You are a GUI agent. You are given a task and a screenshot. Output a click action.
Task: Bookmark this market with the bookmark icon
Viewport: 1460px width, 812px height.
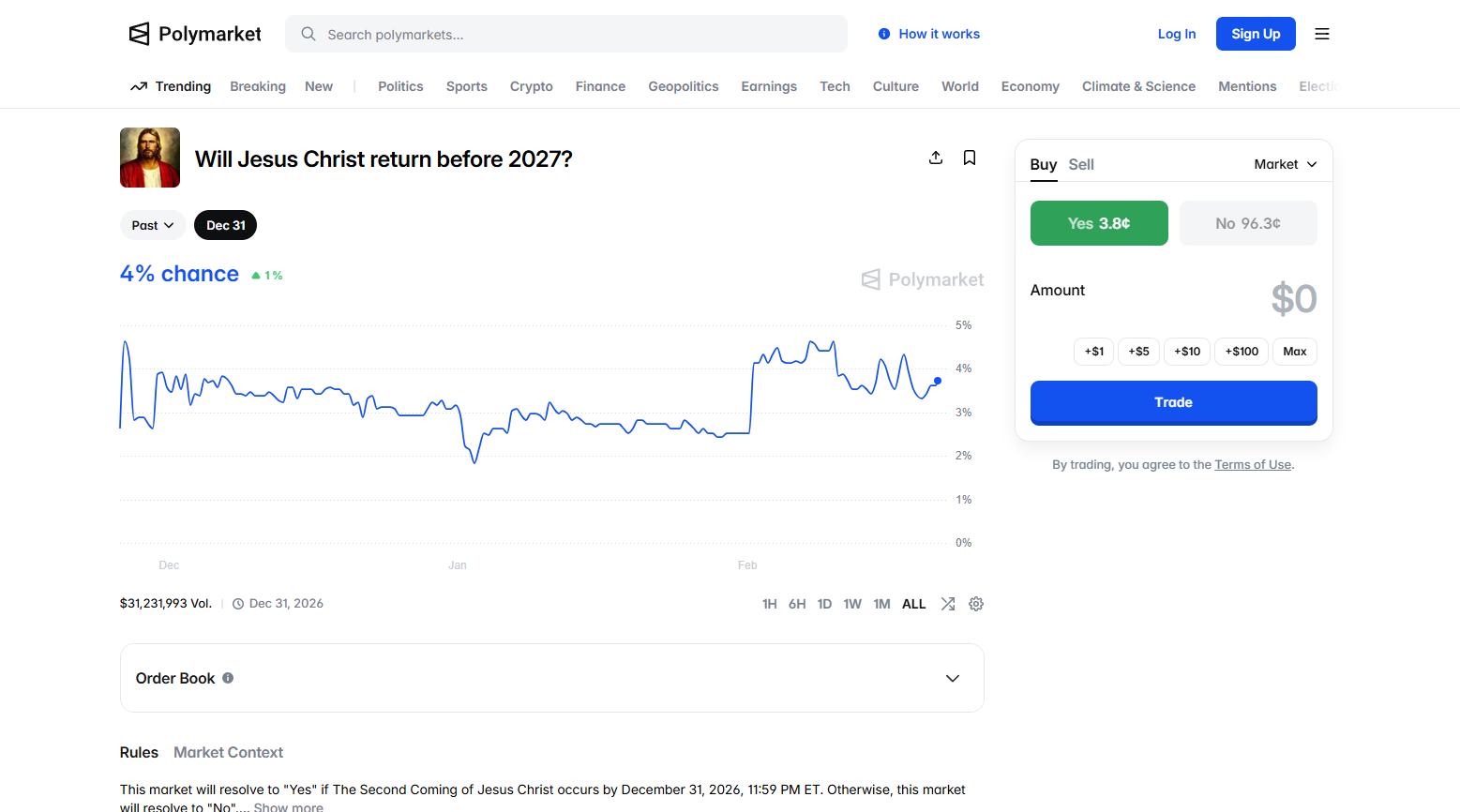pos(970,158)
